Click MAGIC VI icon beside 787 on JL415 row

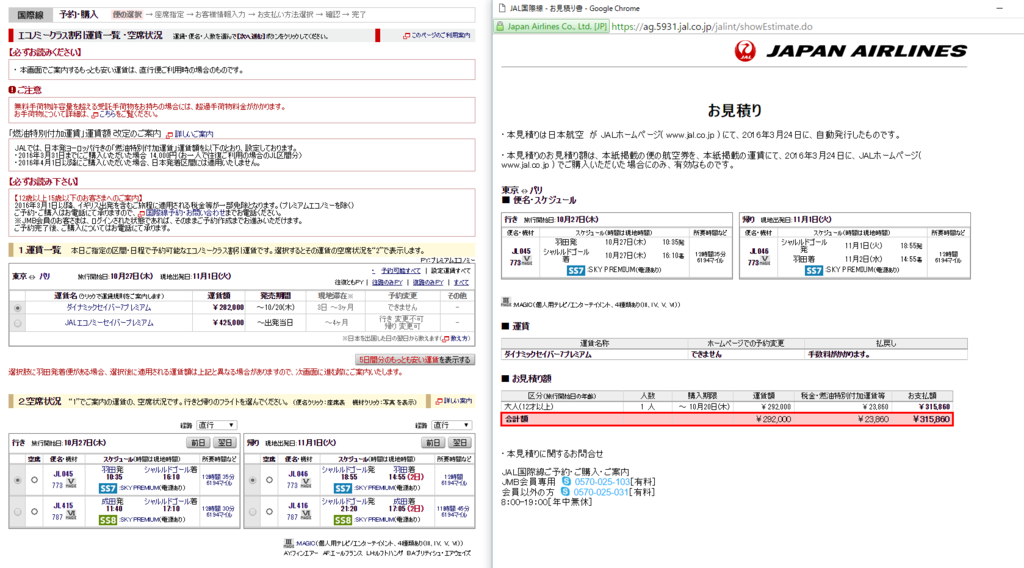click(x=71, y=516)
